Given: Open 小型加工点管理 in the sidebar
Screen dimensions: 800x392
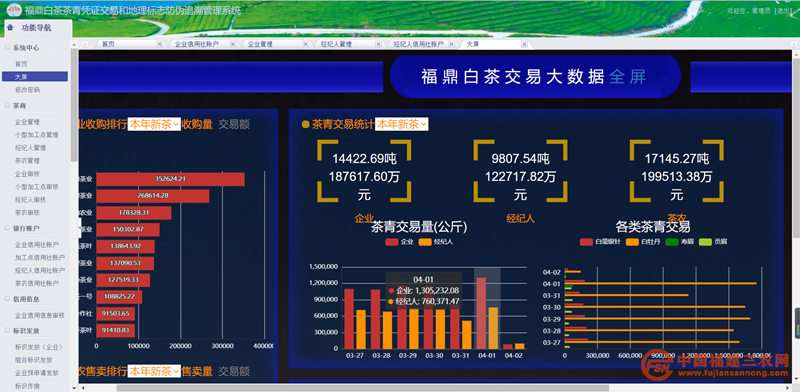Looking at the screenshot, I should click(x=37, y=135).
